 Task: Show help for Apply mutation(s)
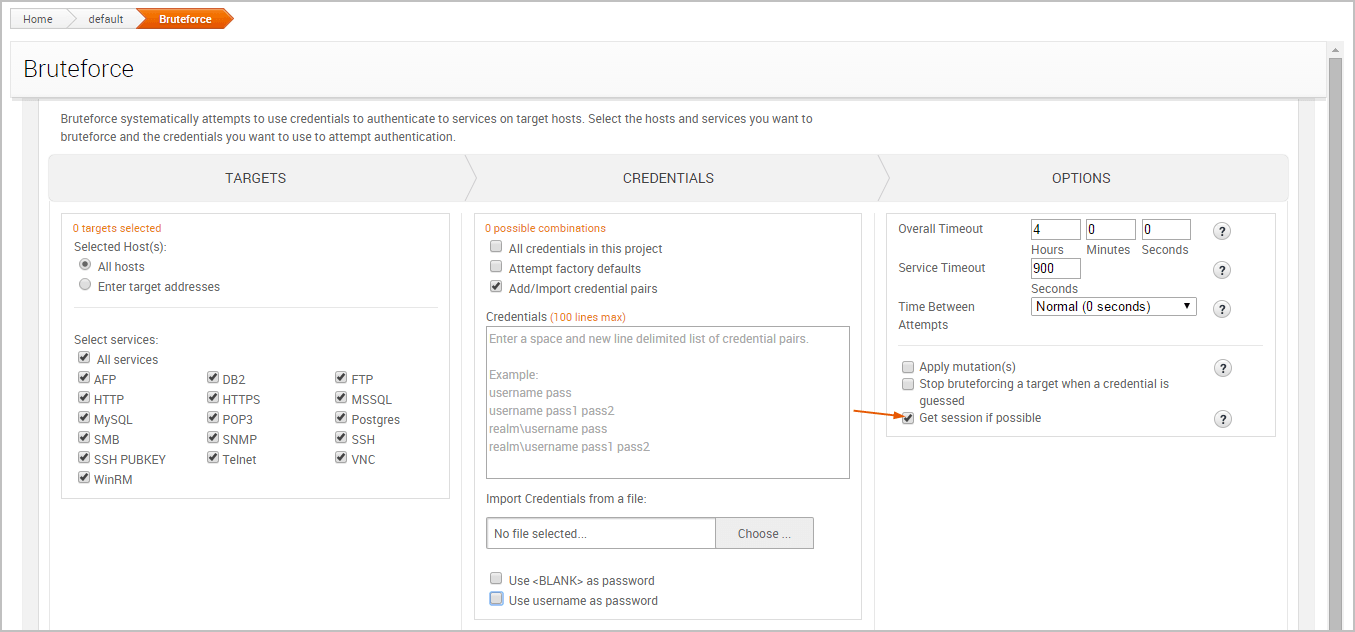click(x=1222, y=368)
